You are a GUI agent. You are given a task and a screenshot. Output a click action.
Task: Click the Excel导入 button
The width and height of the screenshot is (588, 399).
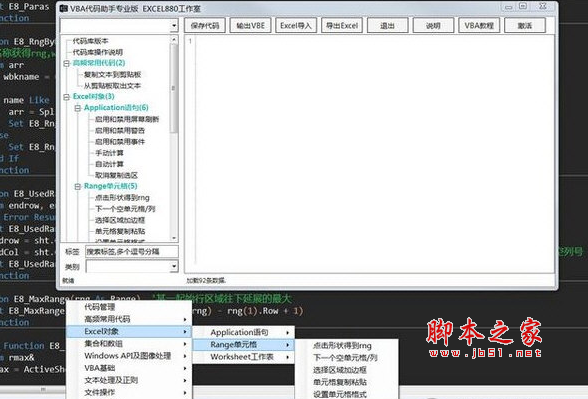(x=296, y=26)
